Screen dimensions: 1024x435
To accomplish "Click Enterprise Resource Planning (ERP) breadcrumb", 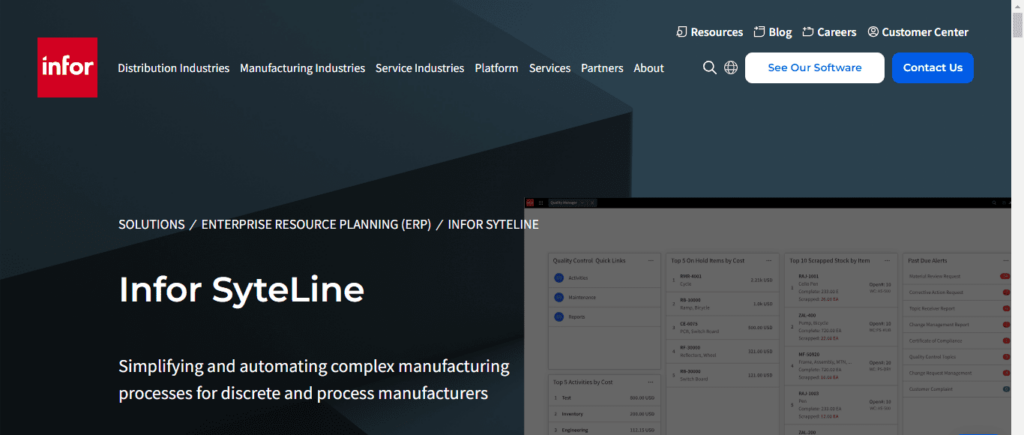I will 316,225.
